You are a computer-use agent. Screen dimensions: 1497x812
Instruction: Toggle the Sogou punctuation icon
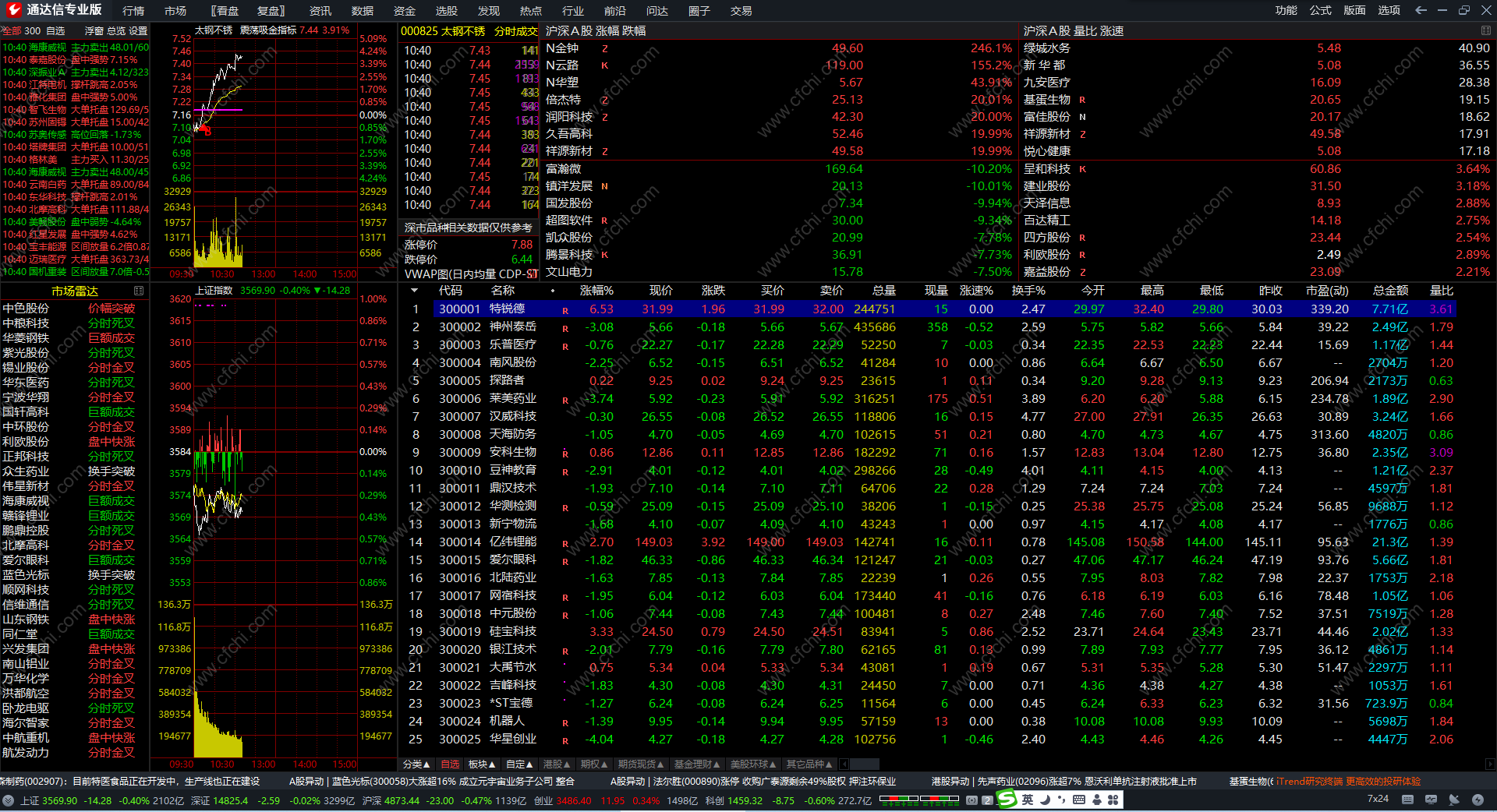[1061, 800]
